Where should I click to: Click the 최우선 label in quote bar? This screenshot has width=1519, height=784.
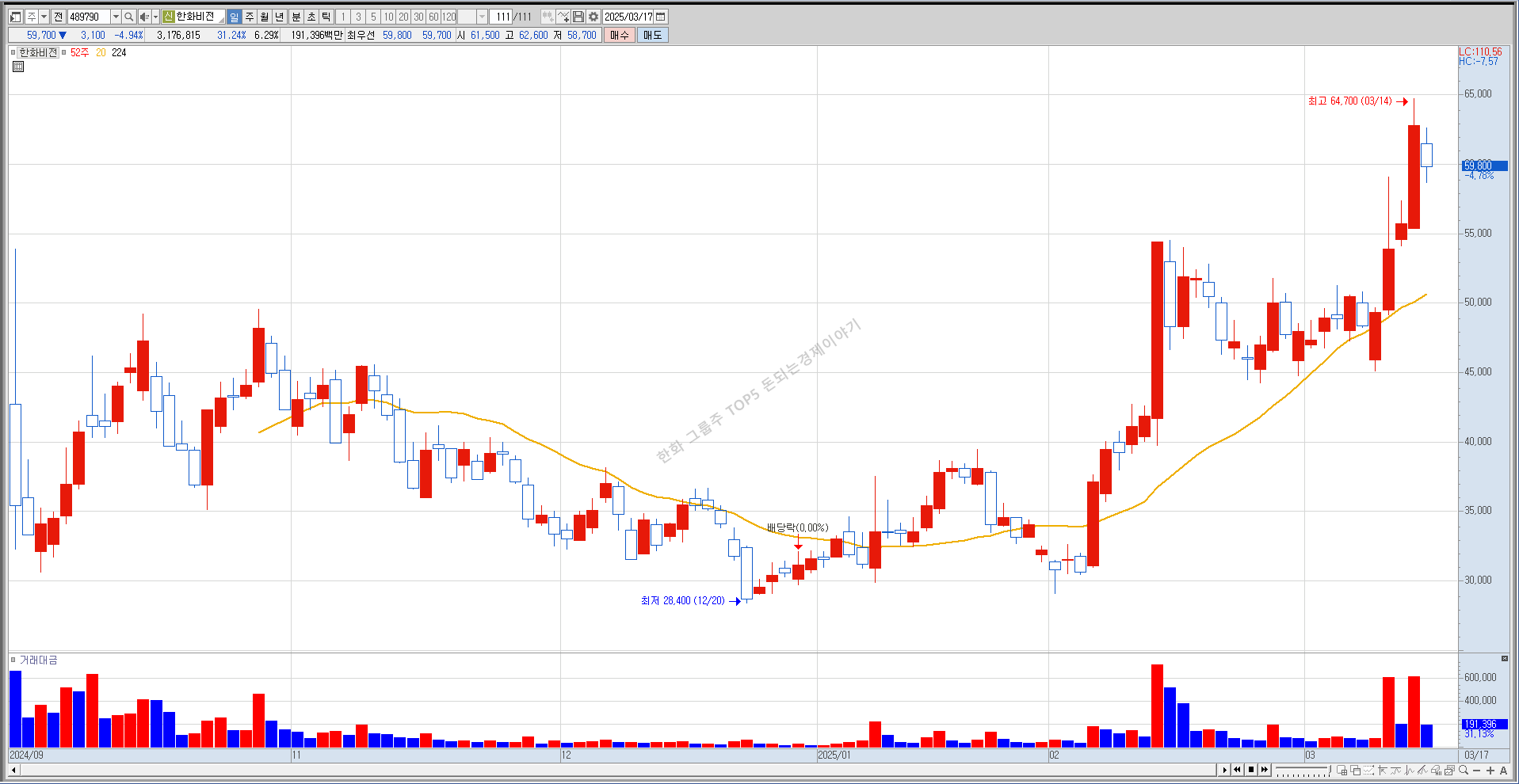[361, 35]
